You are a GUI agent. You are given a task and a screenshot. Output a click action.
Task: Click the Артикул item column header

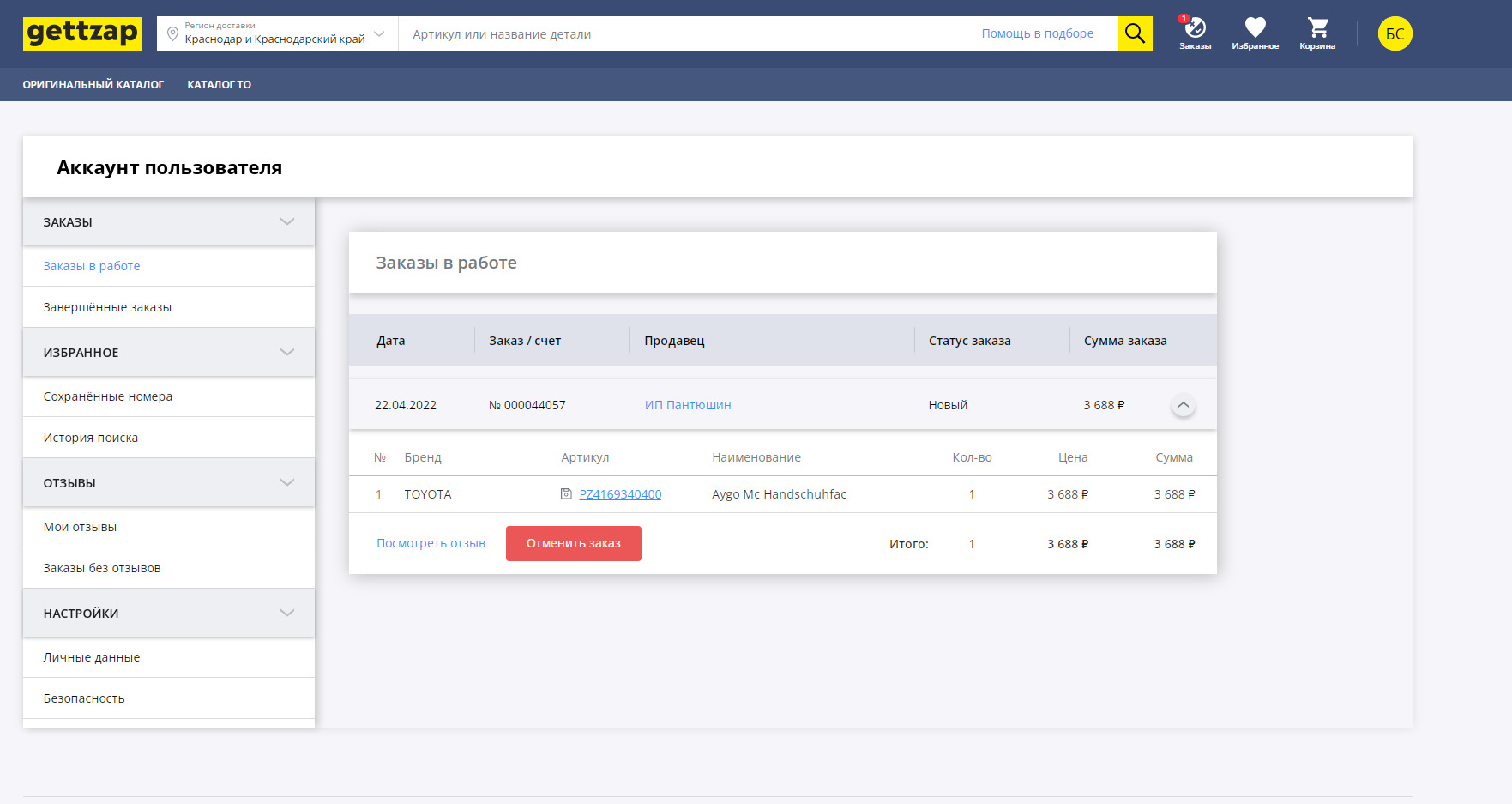(x=585, y=457)
